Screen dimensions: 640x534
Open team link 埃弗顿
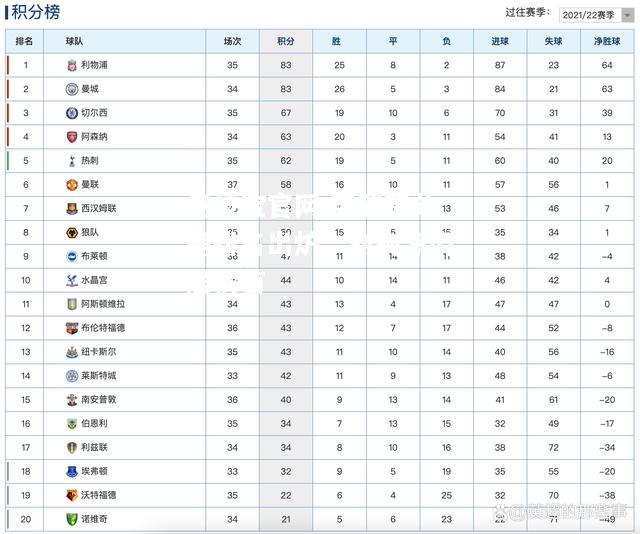click(x=94, y=471)
